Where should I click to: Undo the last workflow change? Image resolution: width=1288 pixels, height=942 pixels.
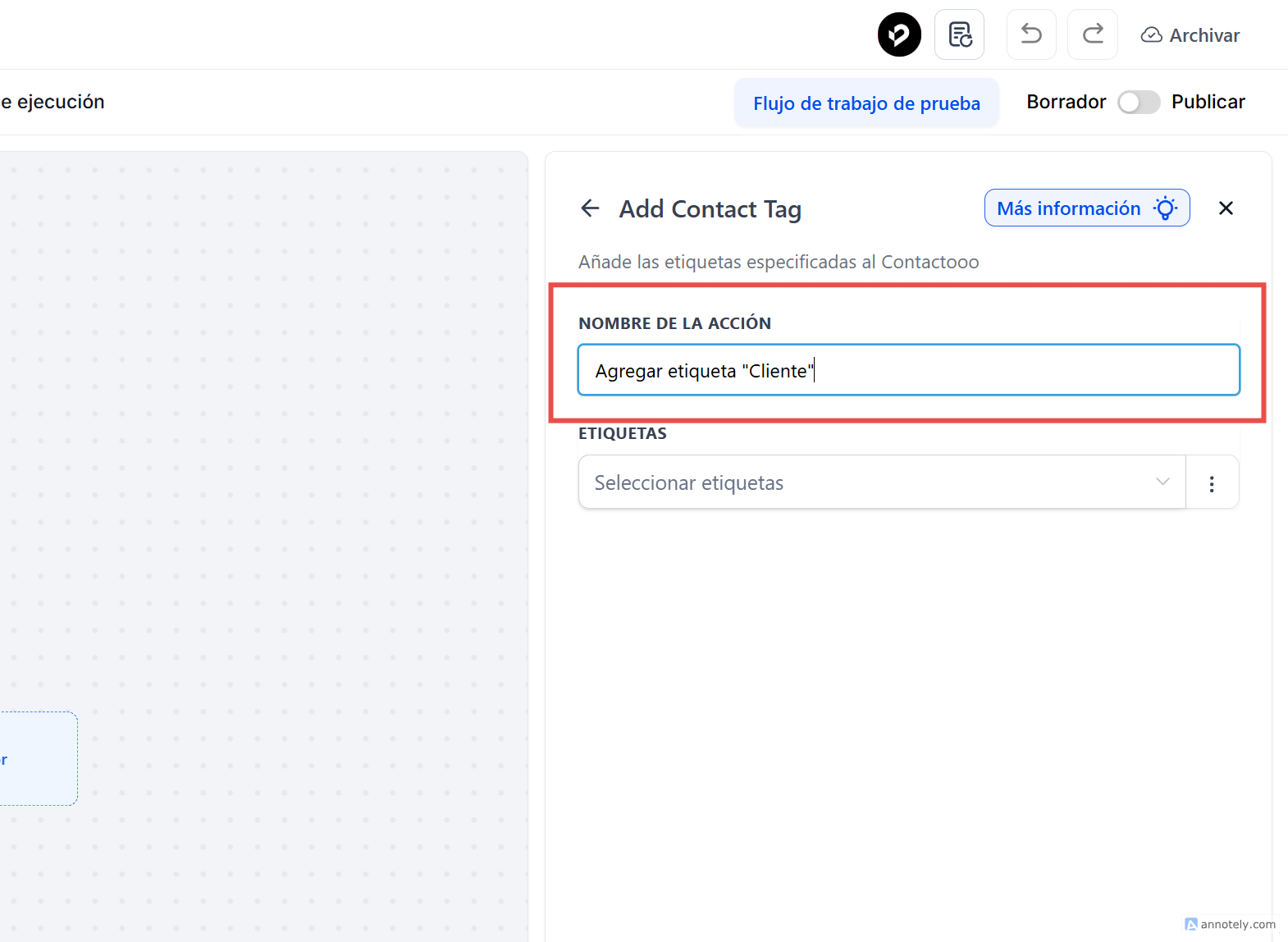pos(1031,34)
